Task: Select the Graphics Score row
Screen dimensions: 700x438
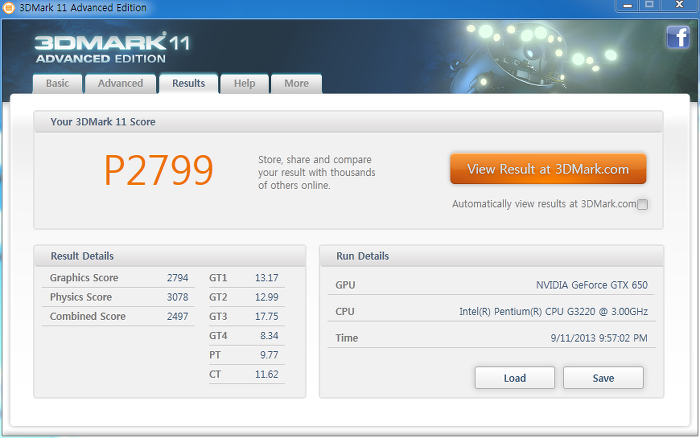Action: pos(118,278)
